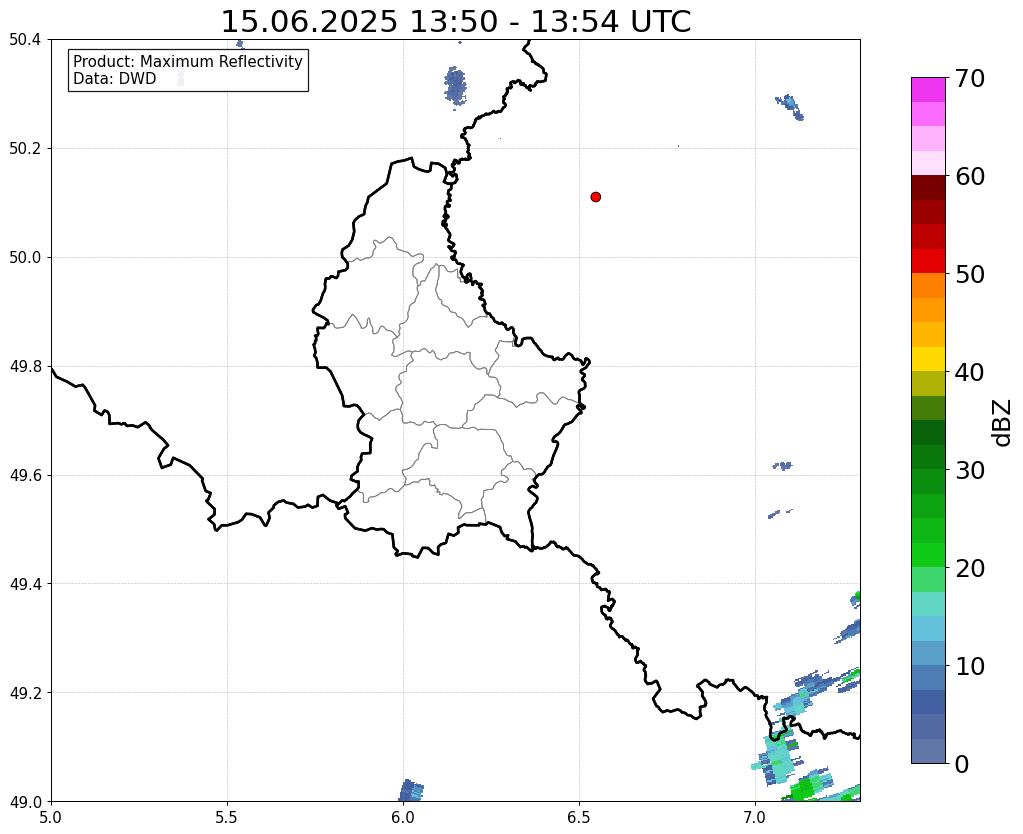
Task: Click the latitude label 49.2
Action: coord(25,692)
